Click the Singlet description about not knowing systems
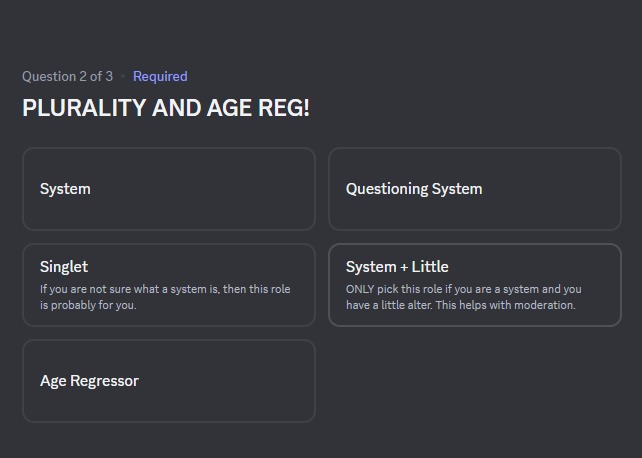Viewport: 642px width, 458px height. pos(165,297)
